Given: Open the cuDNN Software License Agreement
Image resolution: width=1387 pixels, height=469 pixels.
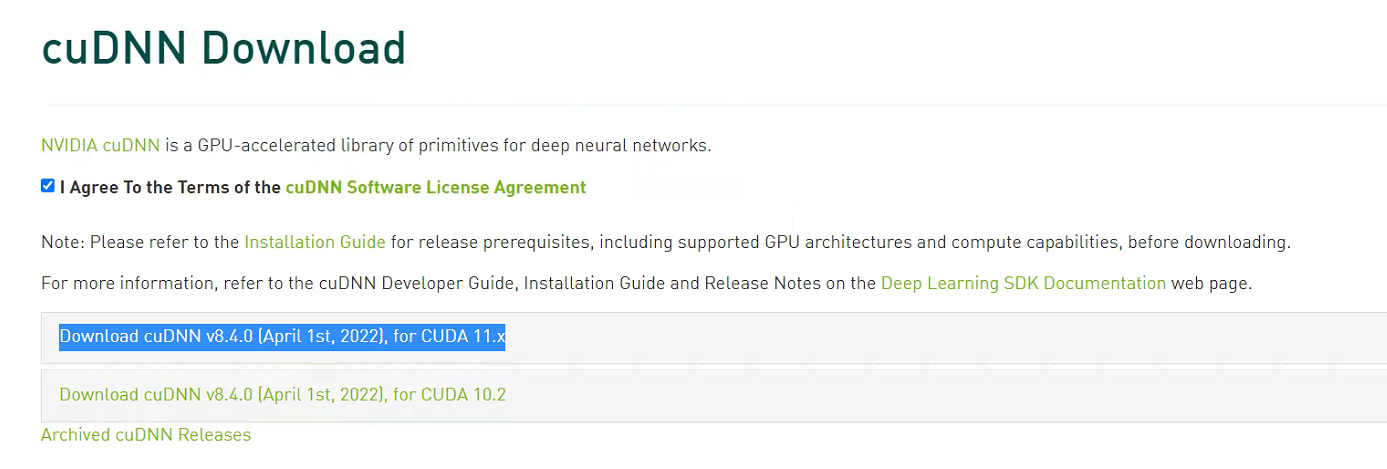Looking at the screenshot, I should [436, 187].
